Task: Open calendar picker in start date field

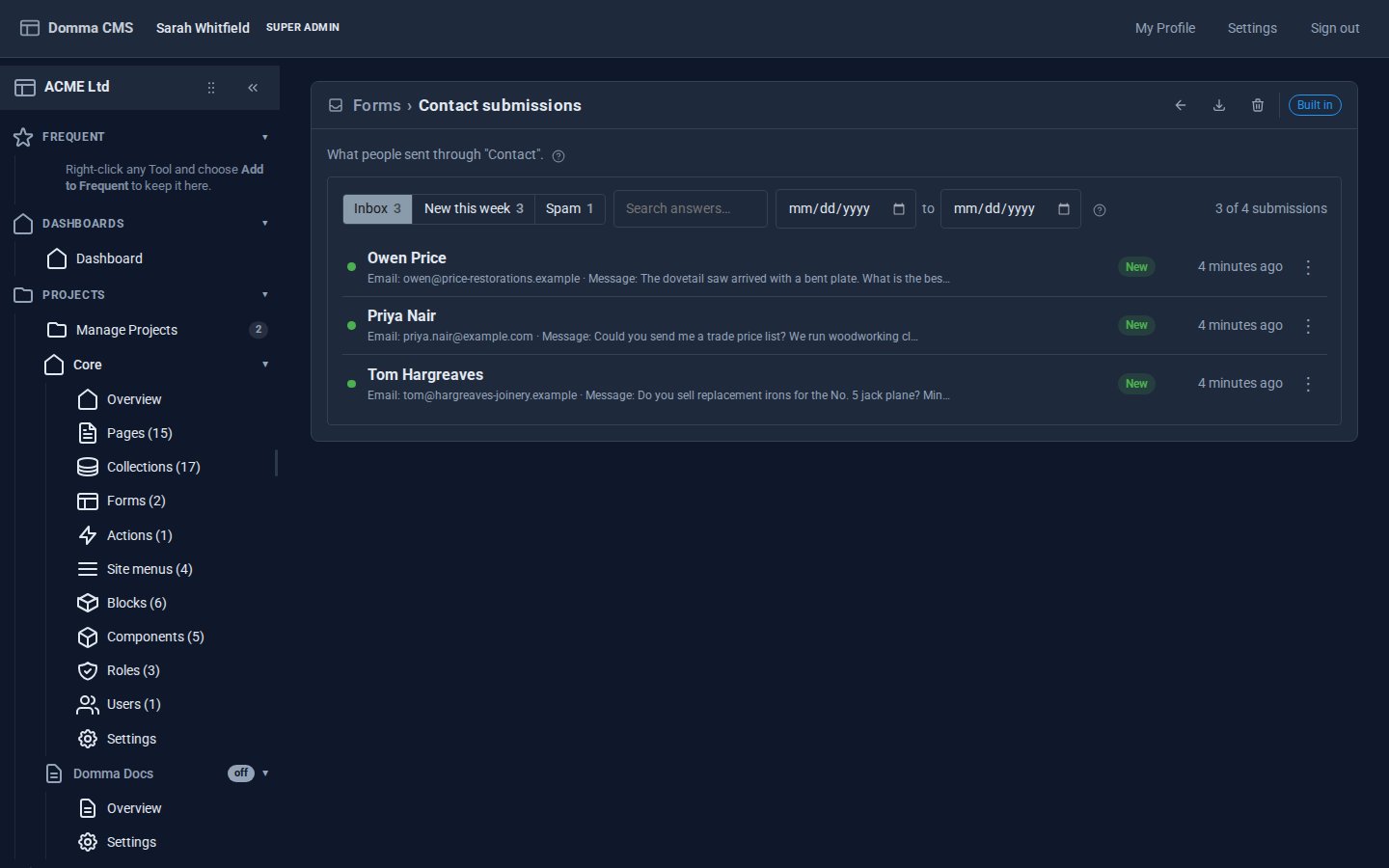Action: point(899,209)
